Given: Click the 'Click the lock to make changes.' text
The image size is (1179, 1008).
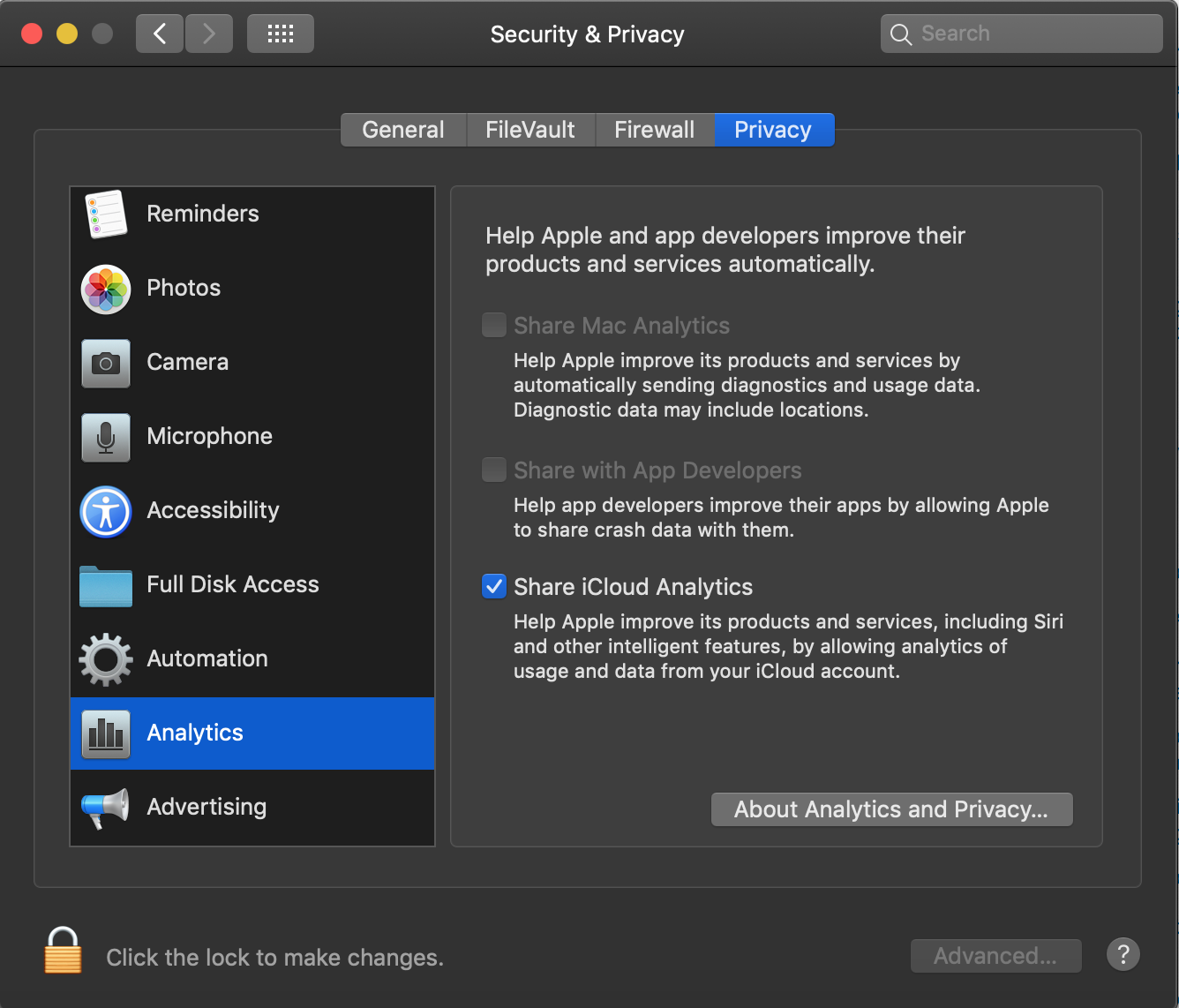Looking at the screenshot, I should [x=274, y=958].
